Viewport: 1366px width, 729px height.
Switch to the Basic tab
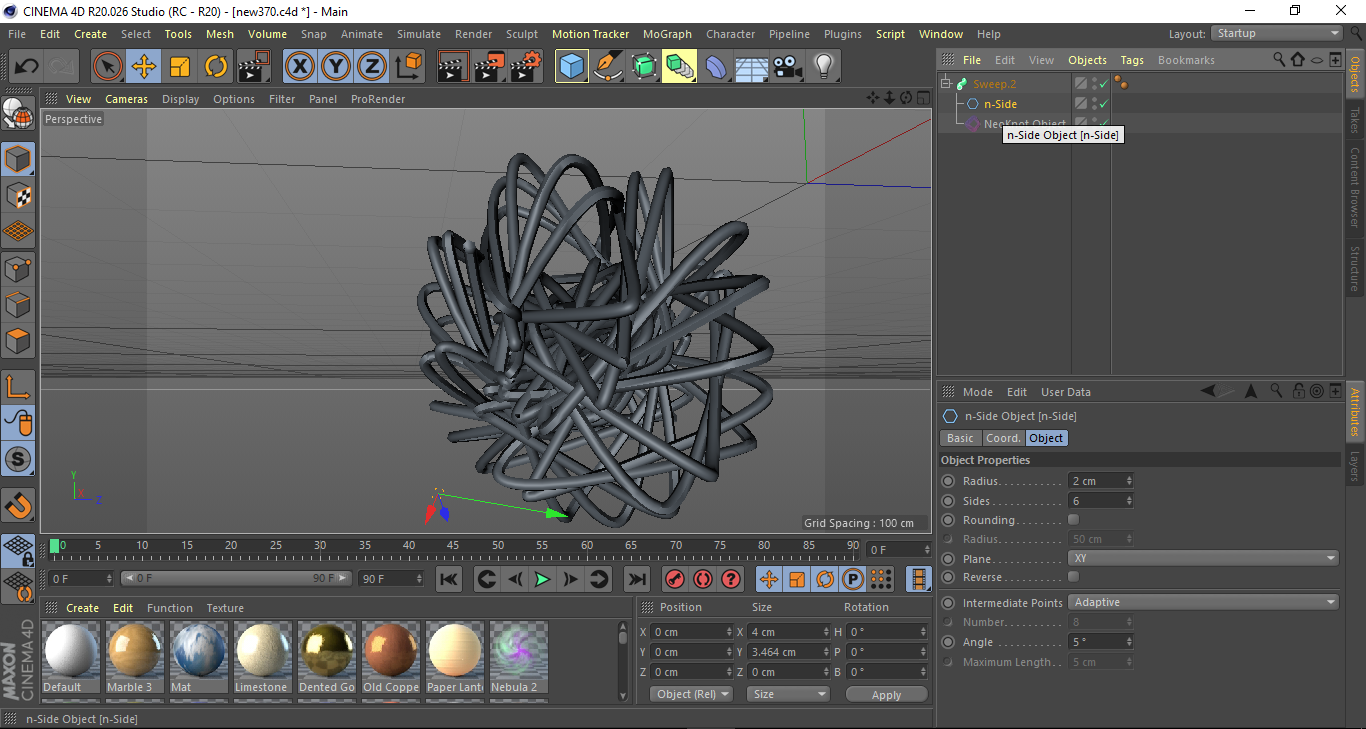[960, 438]
